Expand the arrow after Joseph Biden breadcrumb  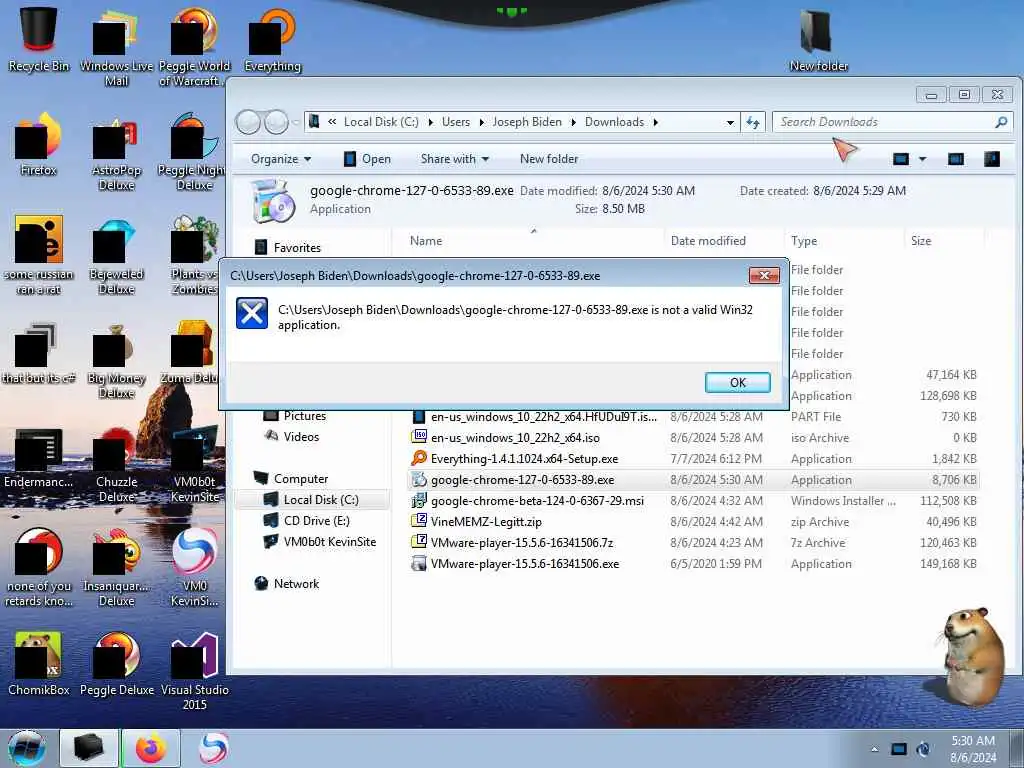(x=573, y=122)
